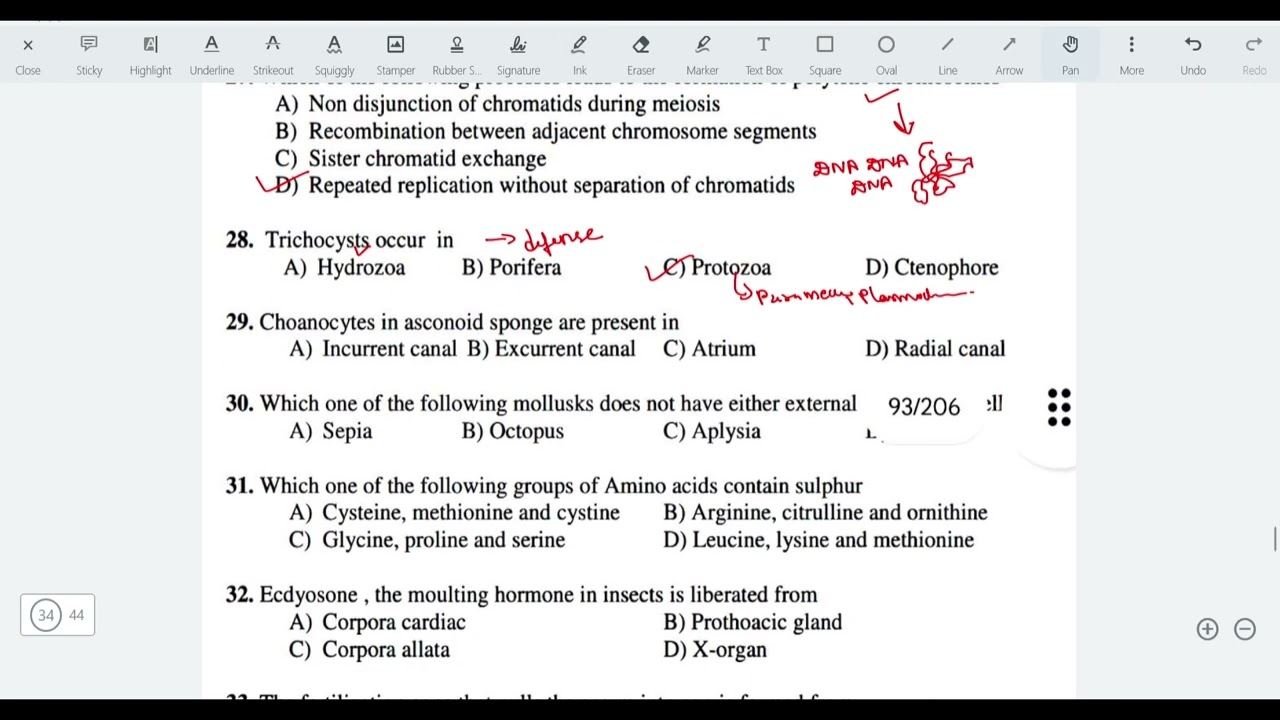This screenshot has height=720, width=1280.
Task: Select the Highlight tool
Action: (150, 55)
